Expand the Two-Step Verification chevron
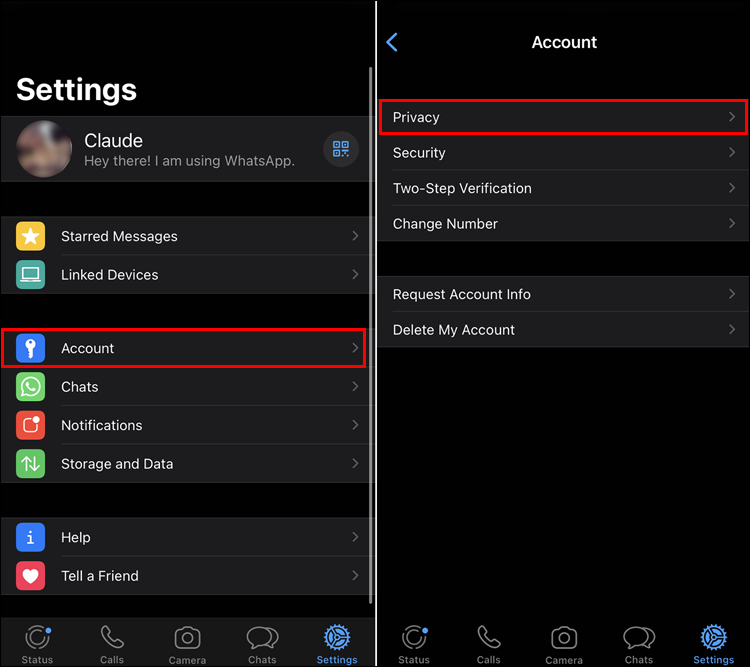 (x=732, y=188)
